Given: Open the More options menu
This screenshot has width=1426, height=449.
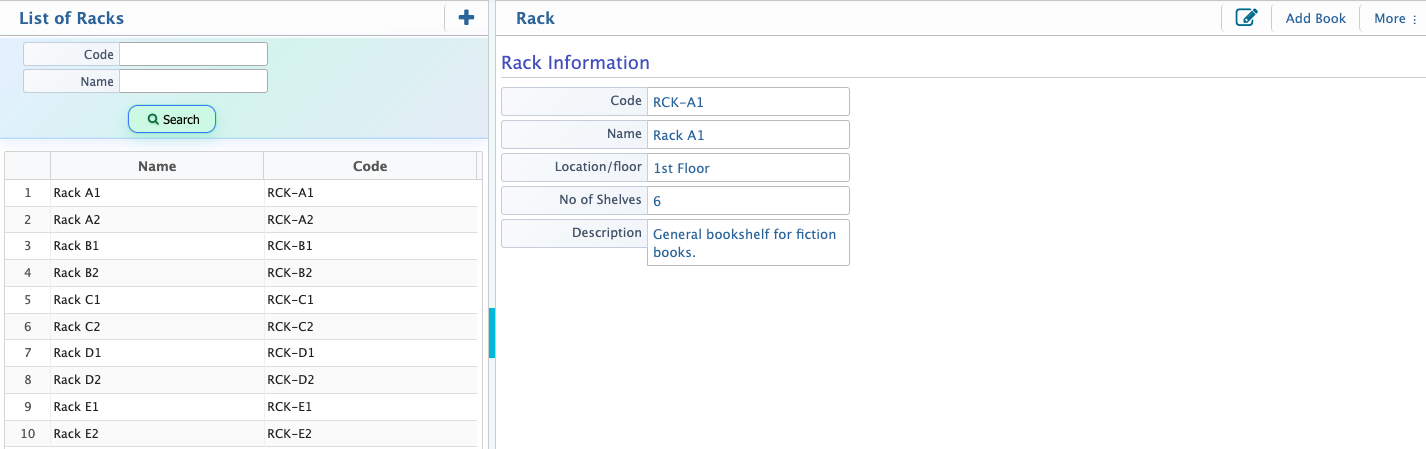Looking at the screenshot, I should pyautogui.click(x=1395, y=18).
